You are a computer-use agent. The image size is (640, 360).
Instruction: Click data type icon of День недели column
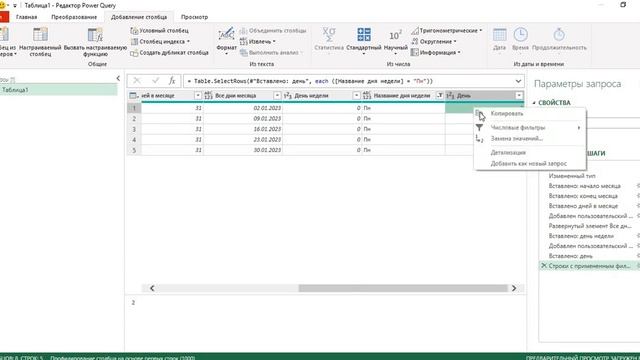(x=288, y=96)
